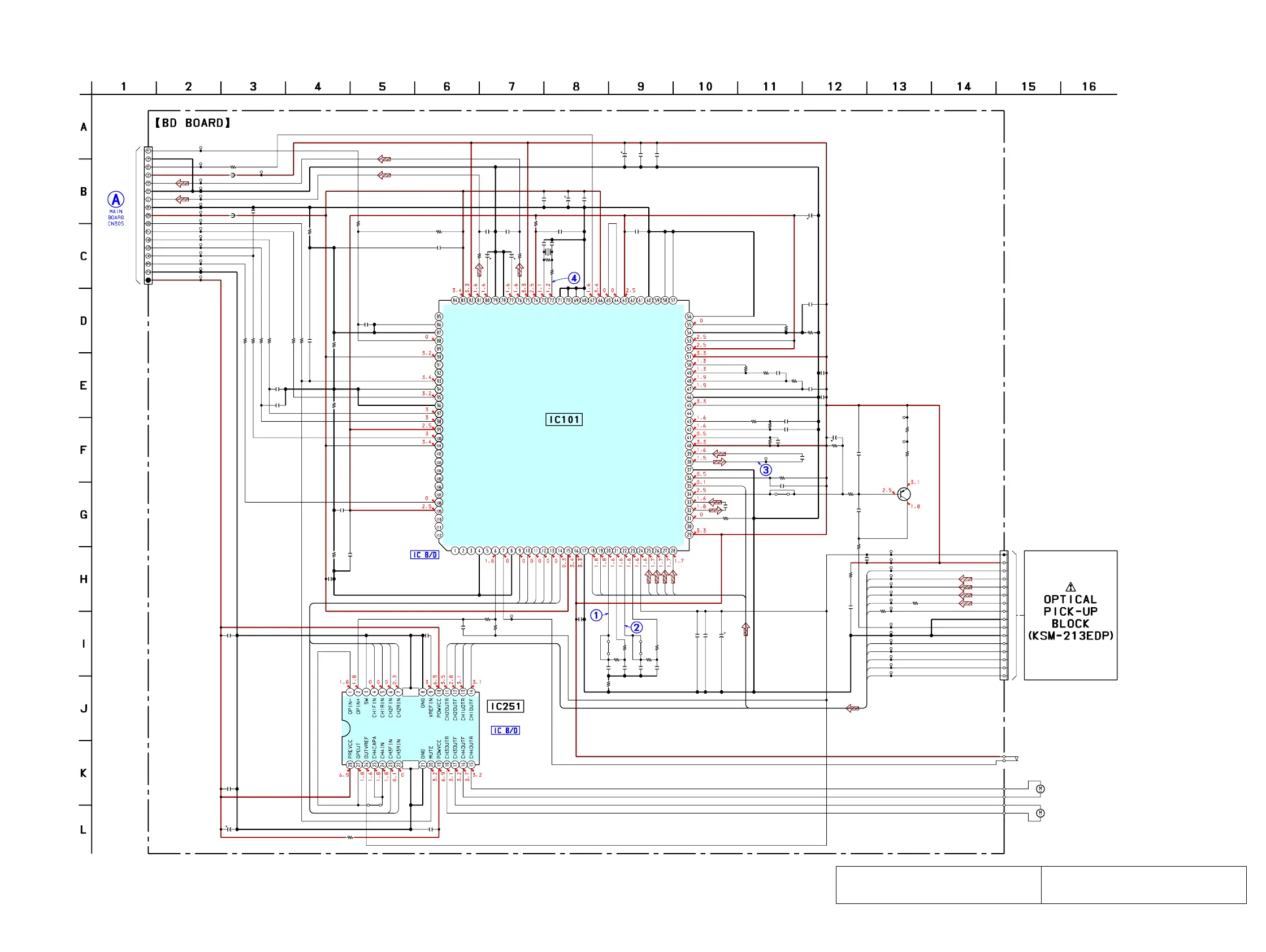Viewport: 1266px width, 952px height.
Task: Open the IC B/D link under IC251
Action: pyautogui.click(x=505, y=730)
